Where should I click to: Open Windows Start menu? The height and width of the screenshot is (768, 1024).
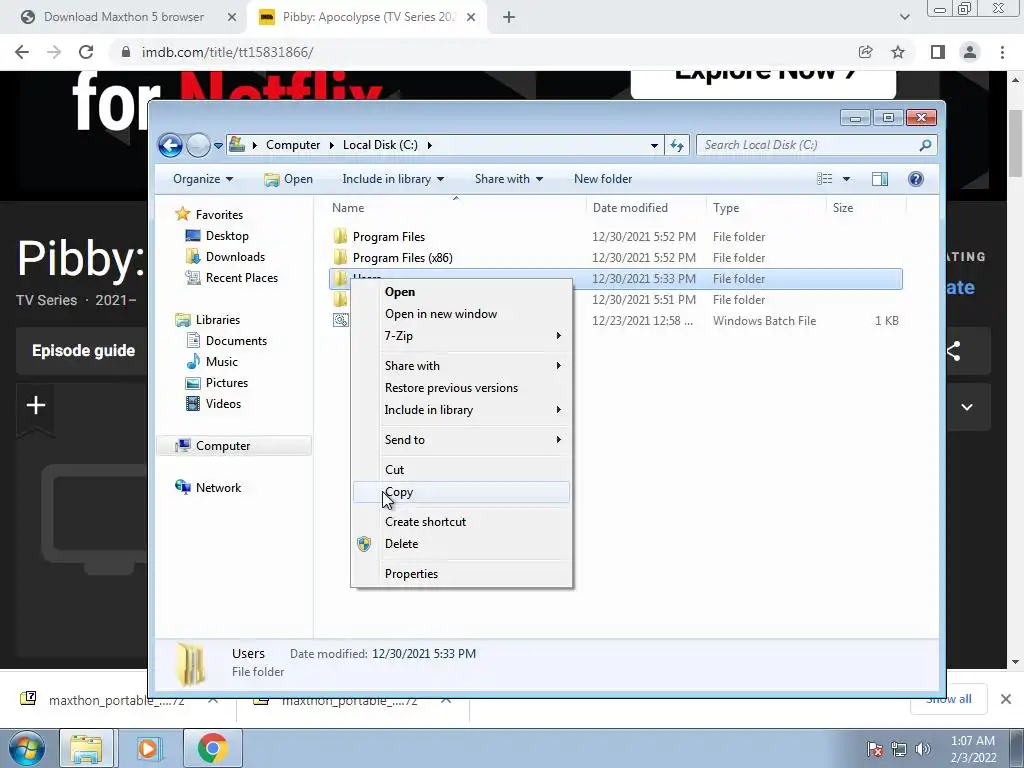pos(27,748)
